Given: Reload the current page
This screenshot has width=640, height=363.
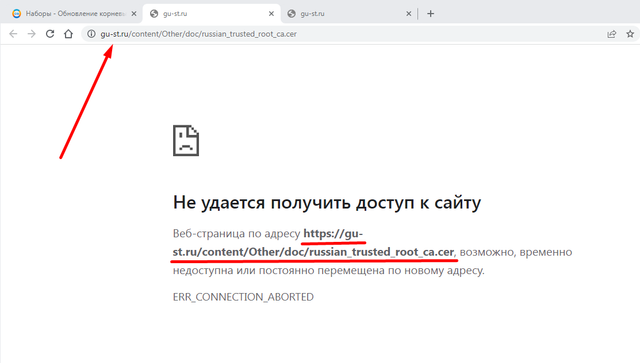Looking at the screenshot, I should point(50,34).
